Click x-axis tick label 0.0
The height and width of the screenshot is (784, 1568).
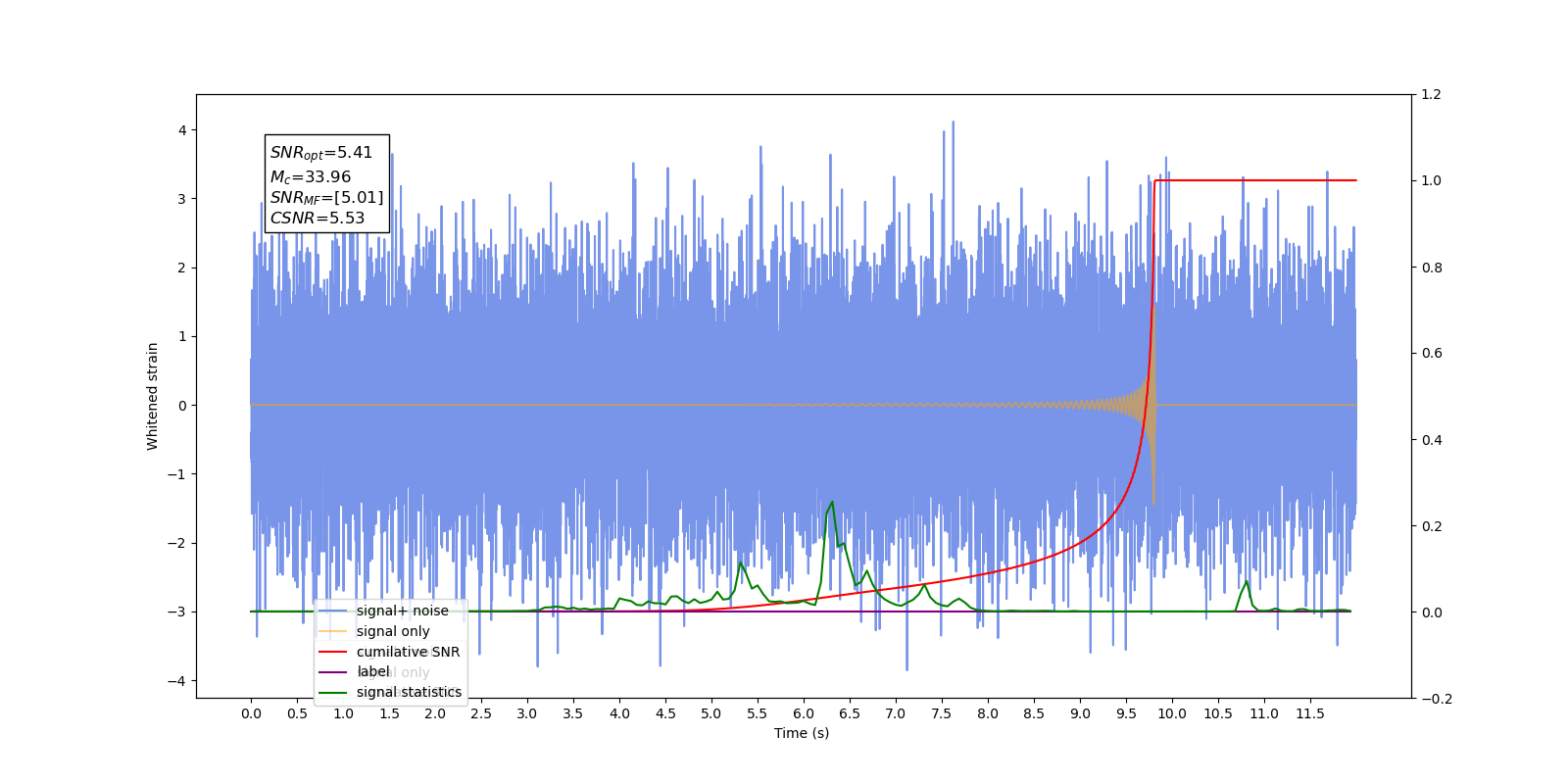251,713
